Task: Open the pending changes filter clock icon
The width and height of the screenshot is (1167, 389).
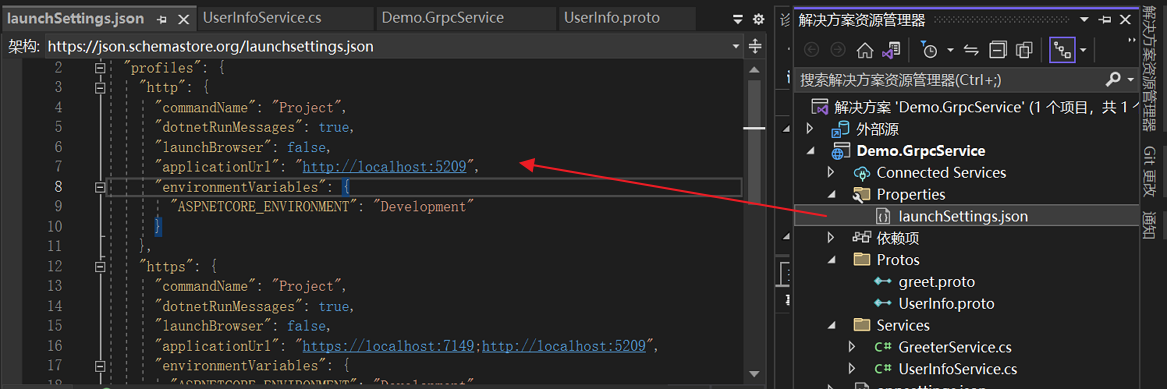Action: tap(930, 51)
